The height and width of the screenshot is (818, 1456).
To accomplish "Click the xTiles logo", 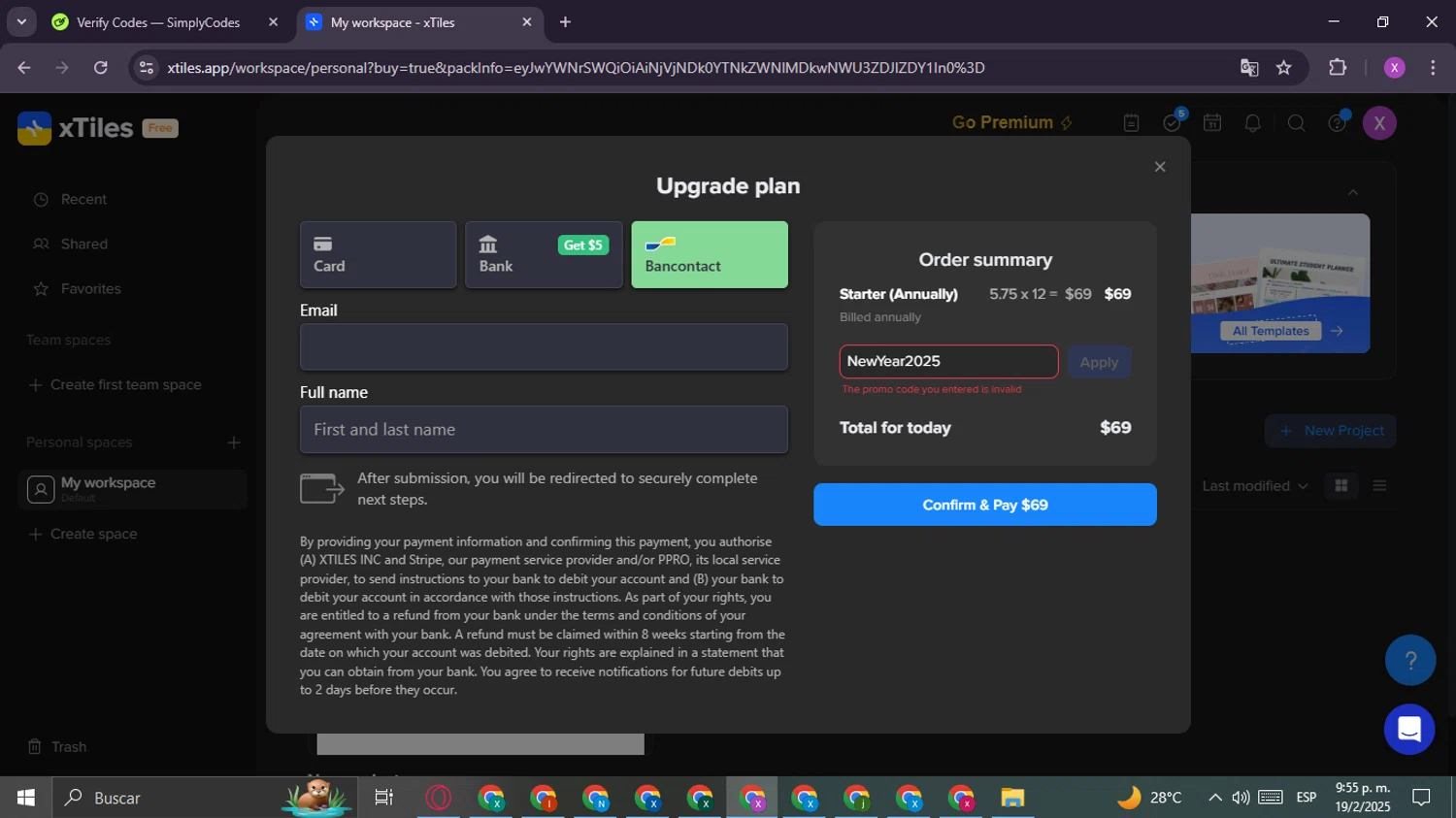I will [76, 128].
